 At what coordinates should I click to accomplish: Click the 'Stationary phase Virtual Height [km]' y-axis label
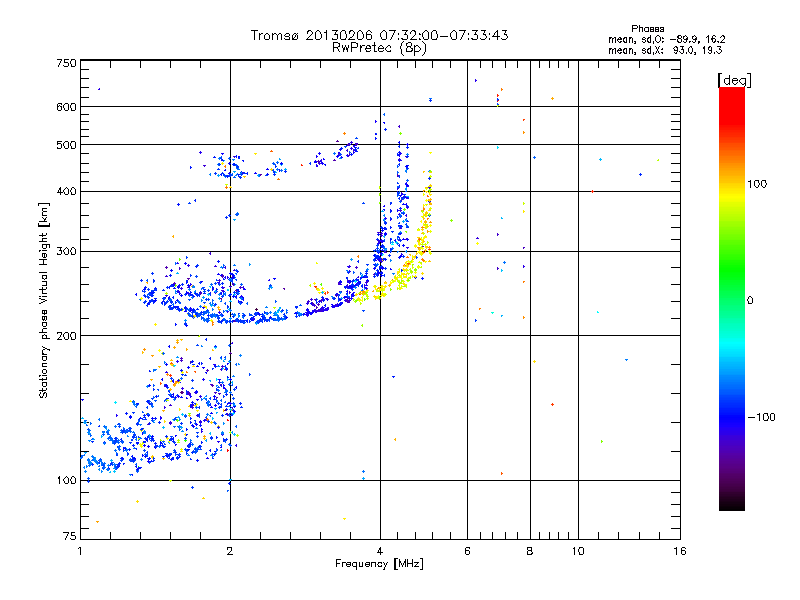(x=44, y=301)
